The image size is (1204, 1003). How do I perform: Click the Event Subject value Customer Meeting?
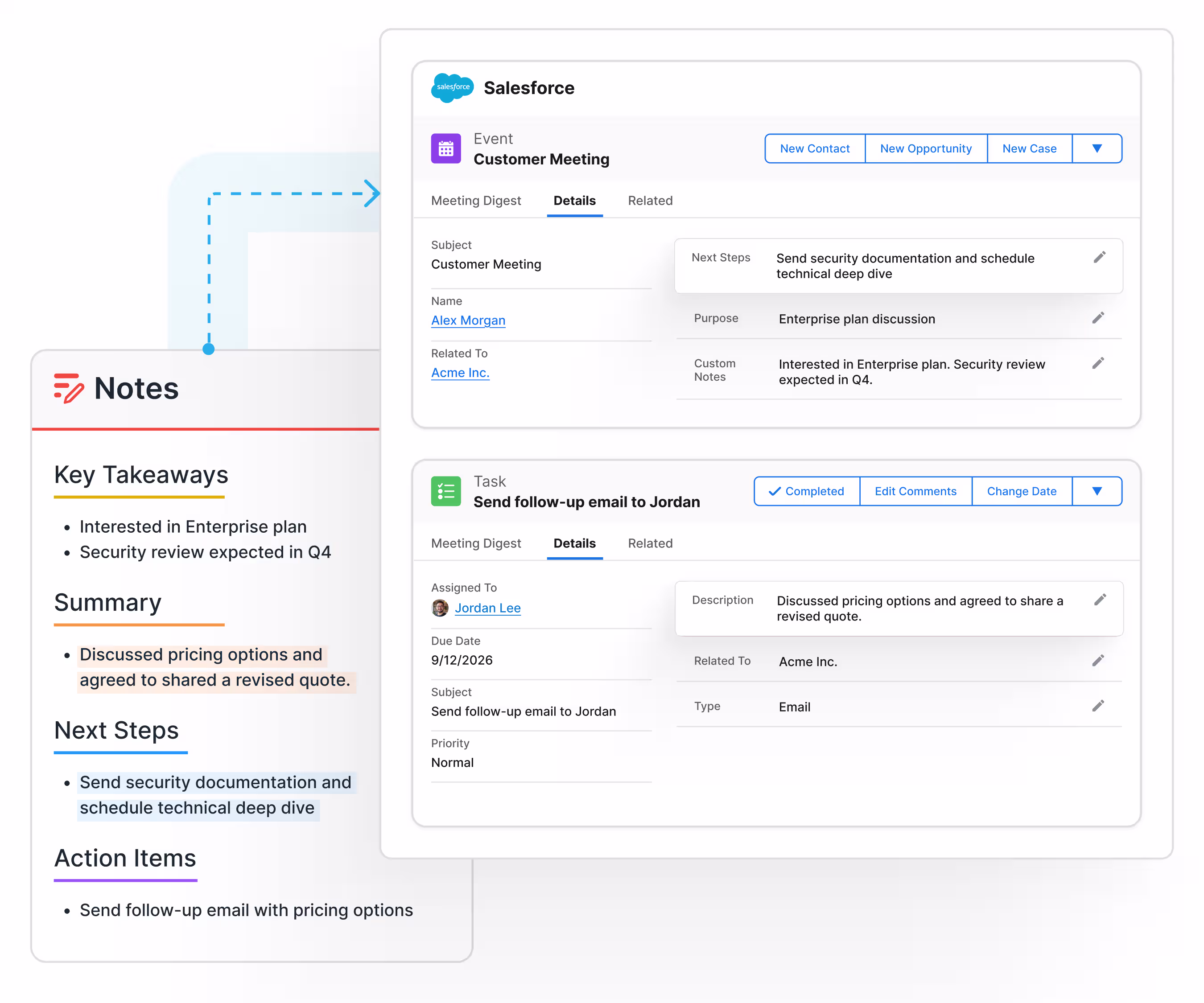coord(486,264)
